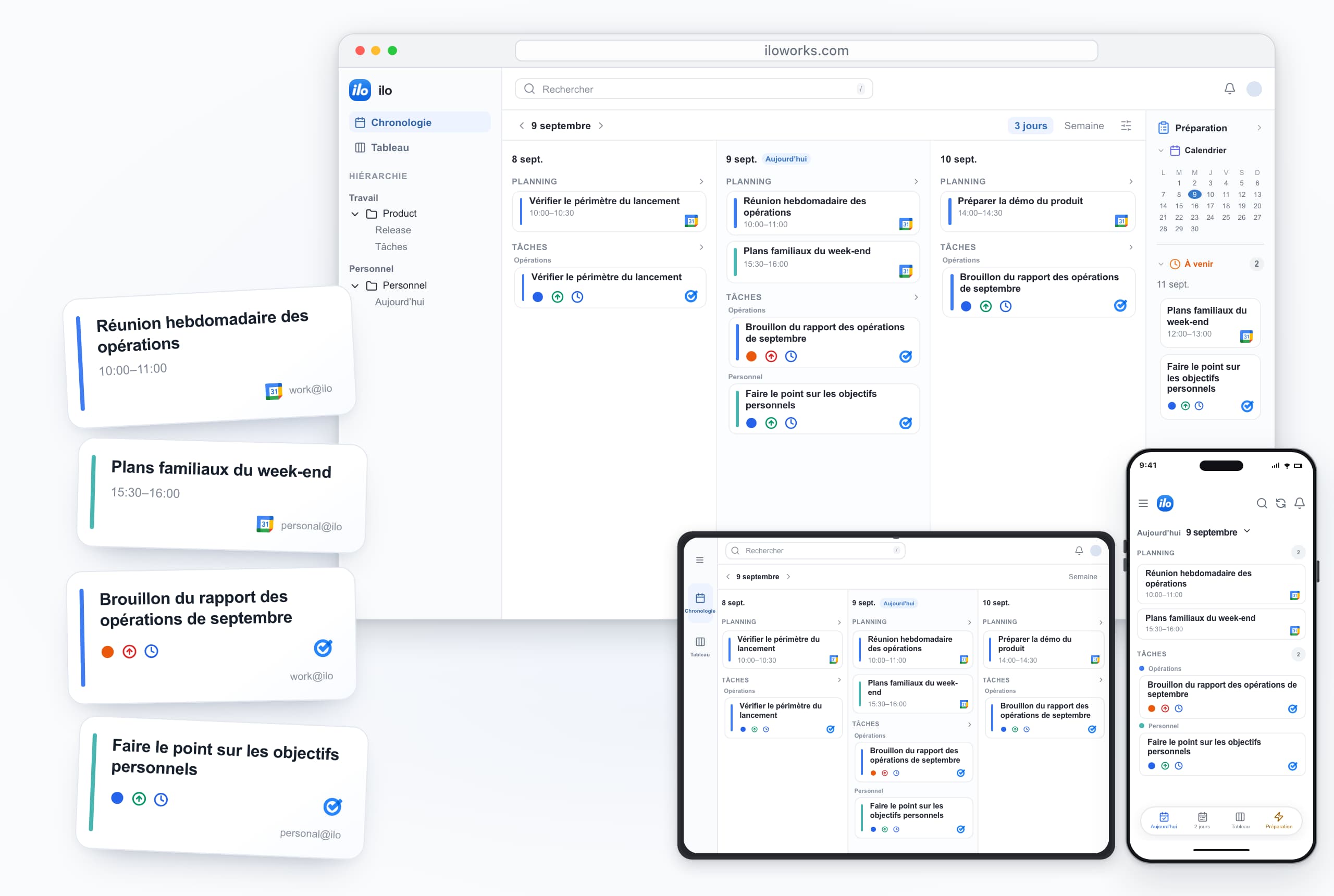Complete Faire le point task on phone

coord(1292,766)
